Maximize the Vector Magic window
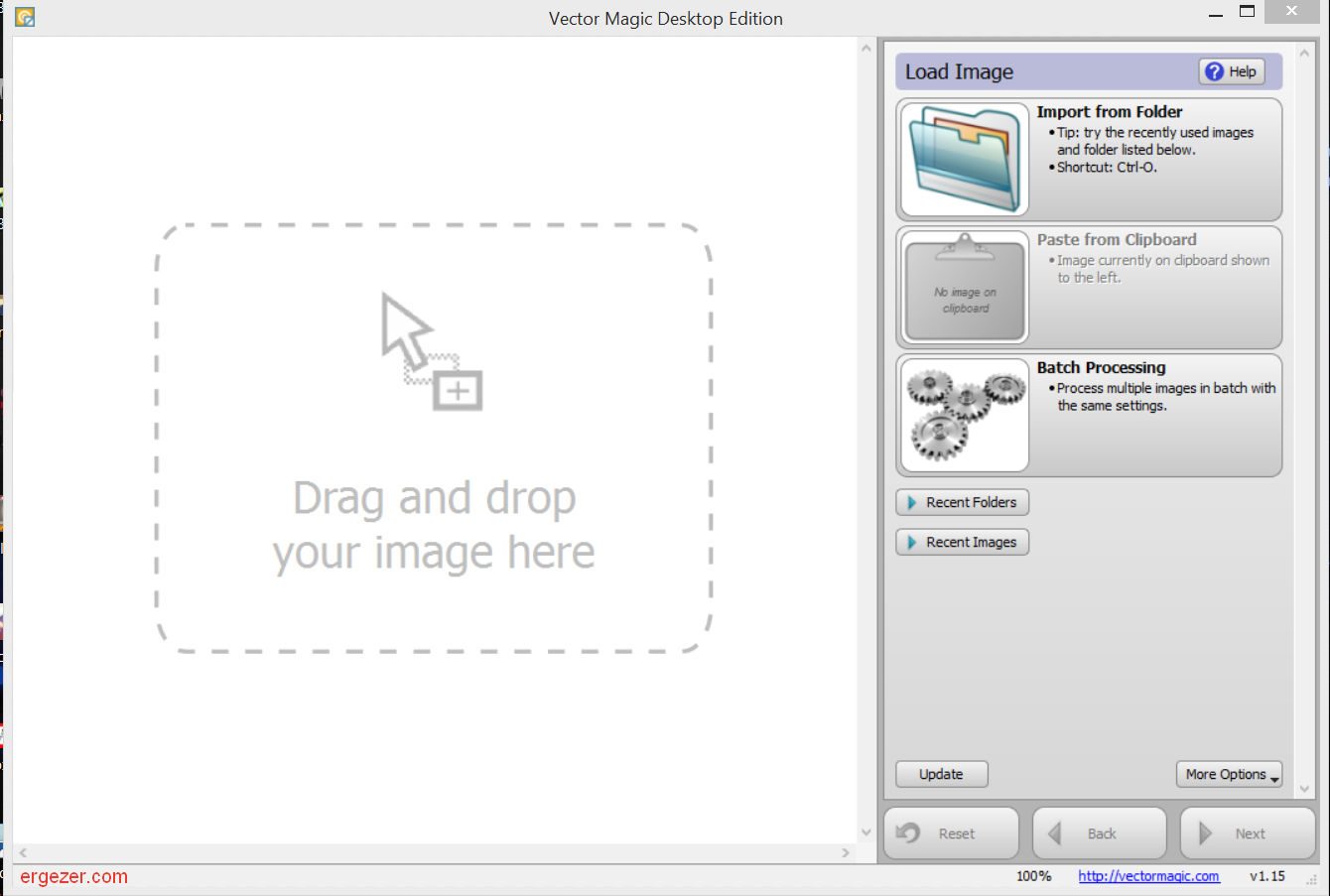The width and height of the screenshot is (1330, 896). [1248, 12]
